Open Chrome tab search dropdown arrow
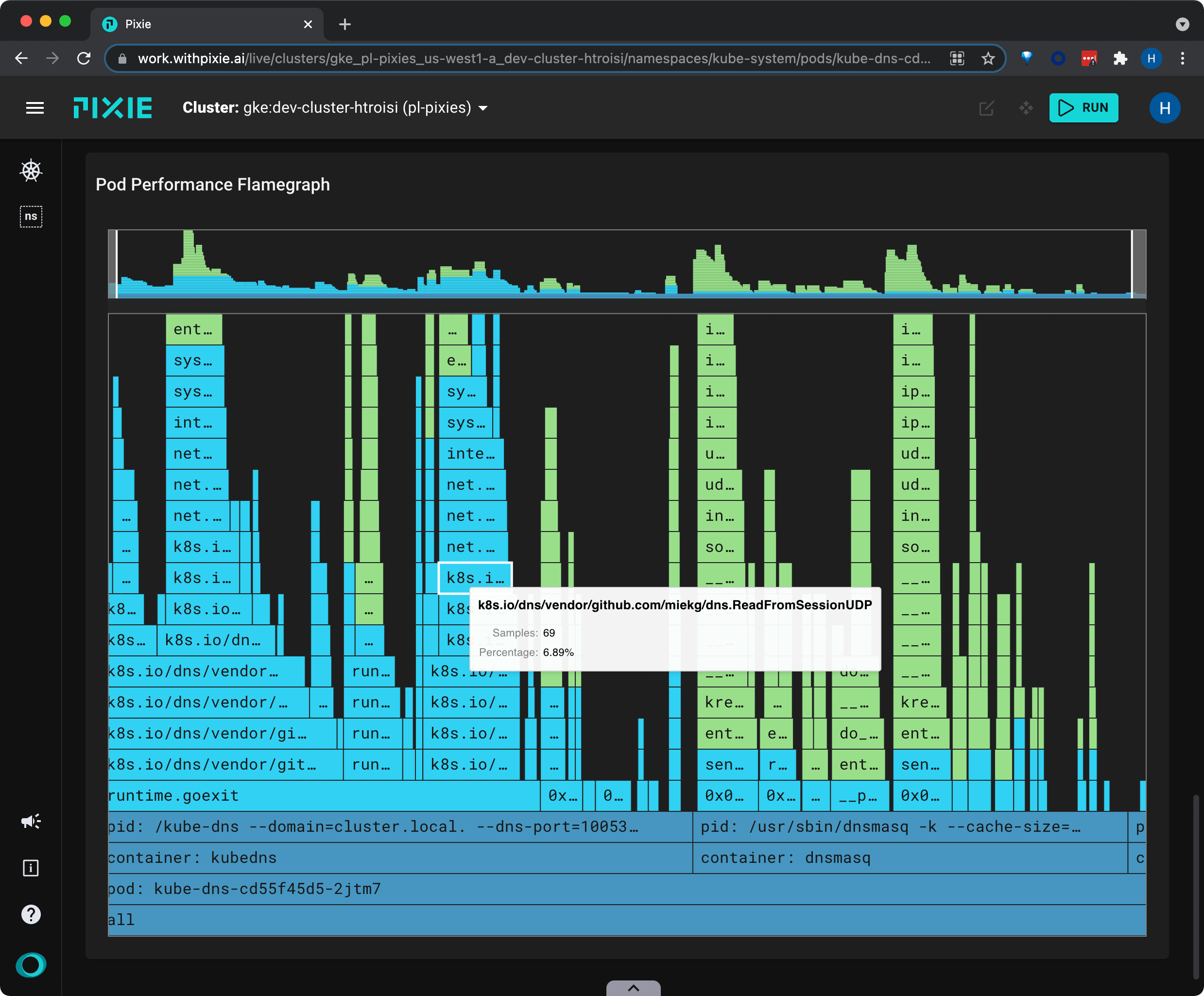 pos(1182,24)
